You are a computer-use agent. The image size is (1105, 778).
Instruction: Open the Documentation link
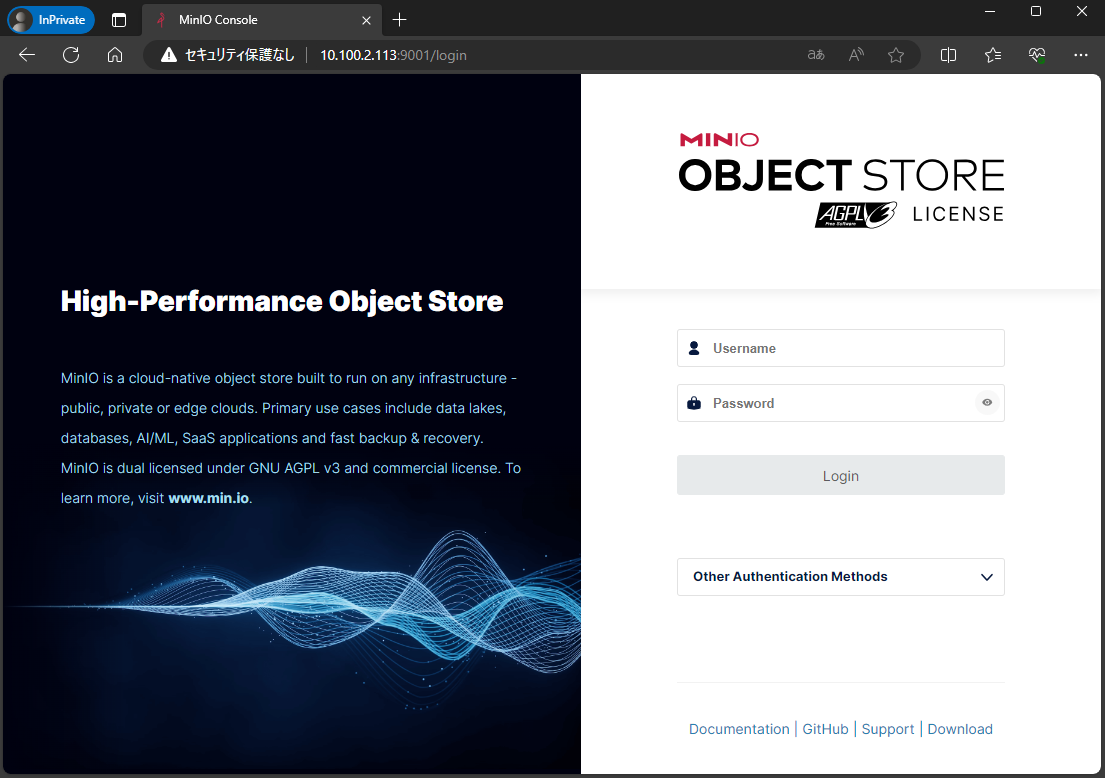(739, 729)
